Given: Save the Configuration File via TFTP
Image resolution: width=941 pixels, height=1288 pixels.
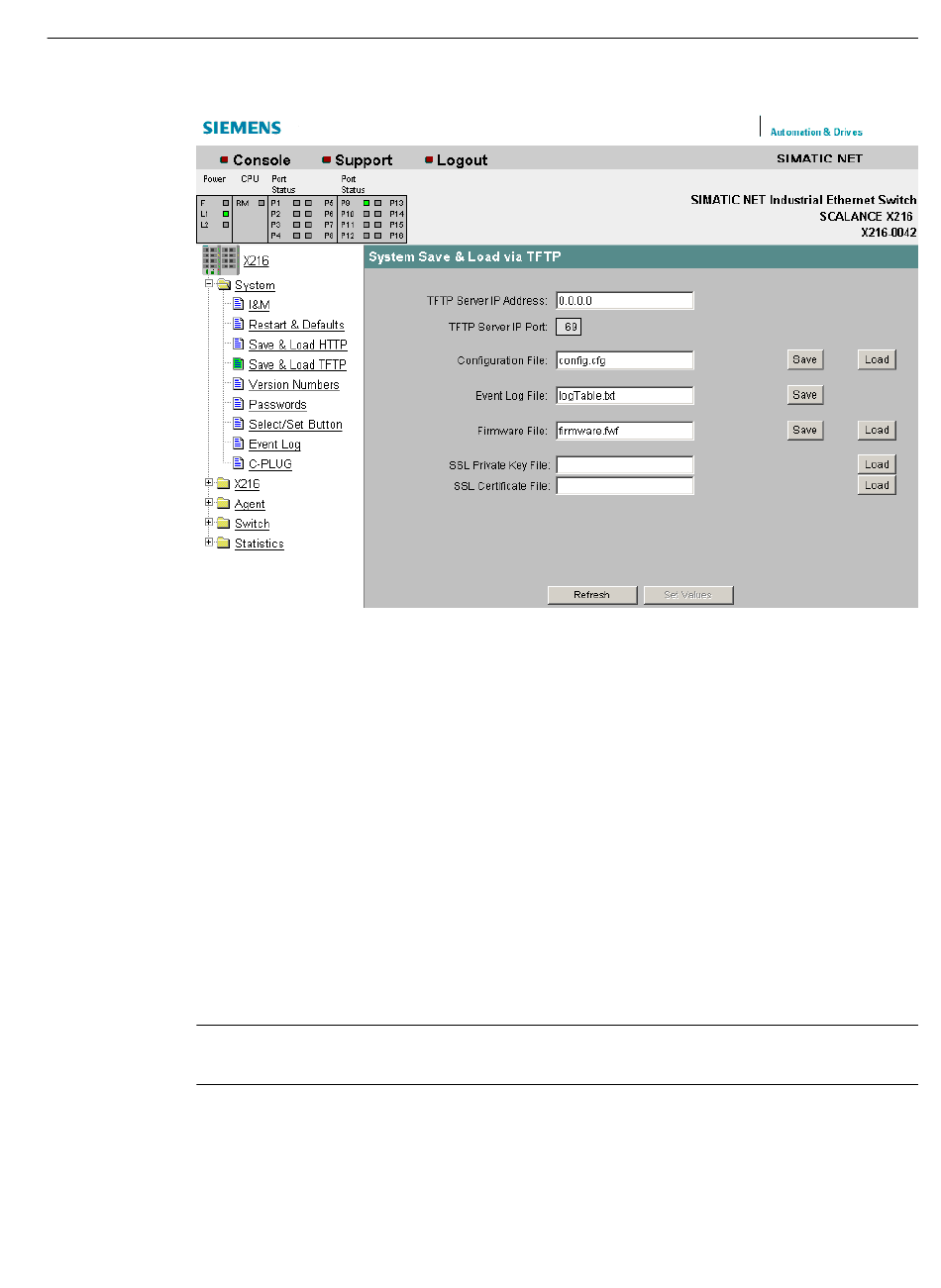Looking at the screenshot, I should 805,359.
